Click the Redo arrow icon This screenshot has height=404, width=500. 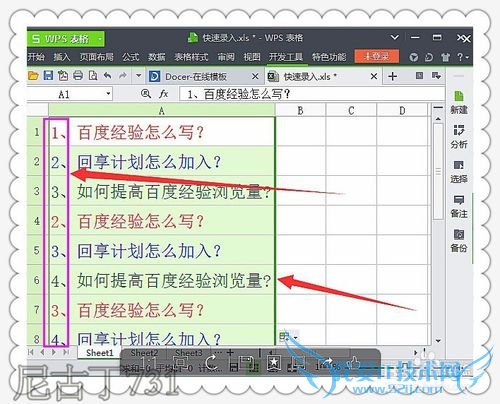point(123,76)
